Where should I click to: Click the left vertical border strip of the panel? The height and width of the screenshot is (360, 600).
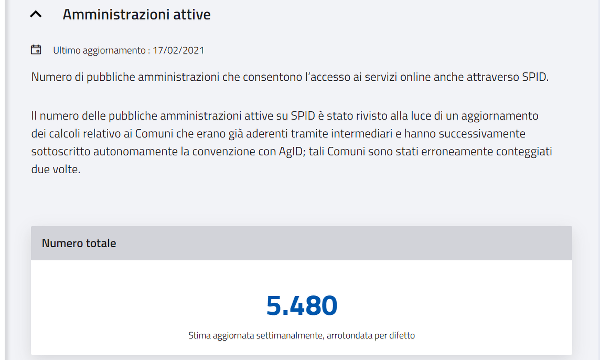pos(5,180)
